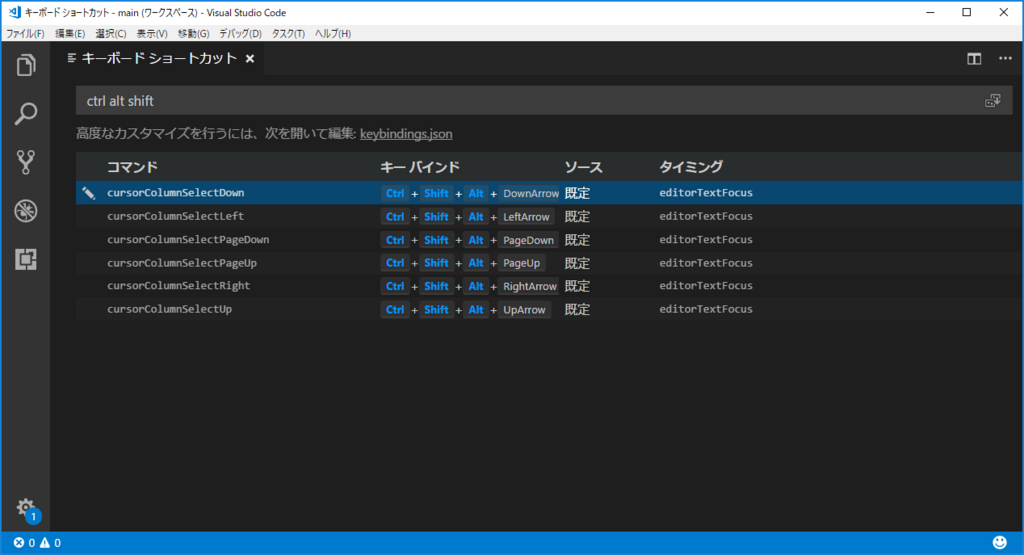The width and height of the screenshot is (1024, 555).
Task: Open the 表示(V) menu
Action: [x=152, y=33]
